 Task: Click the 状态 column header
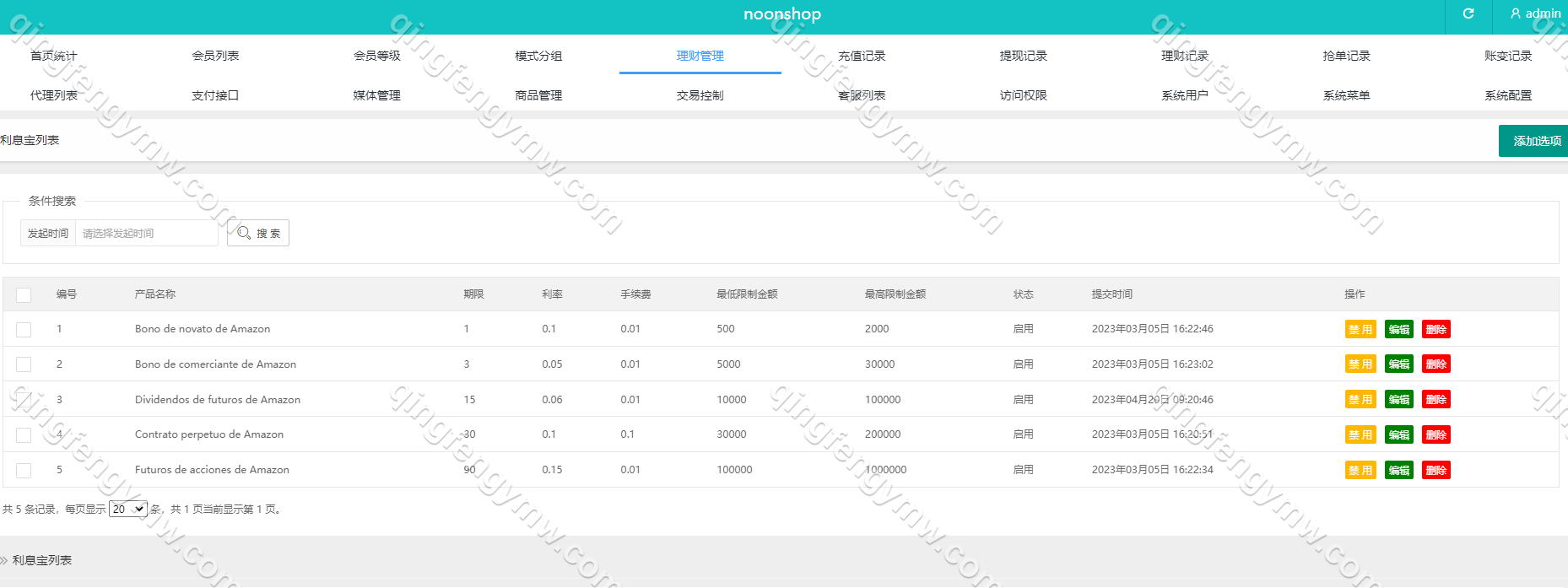coord(1023,294)
